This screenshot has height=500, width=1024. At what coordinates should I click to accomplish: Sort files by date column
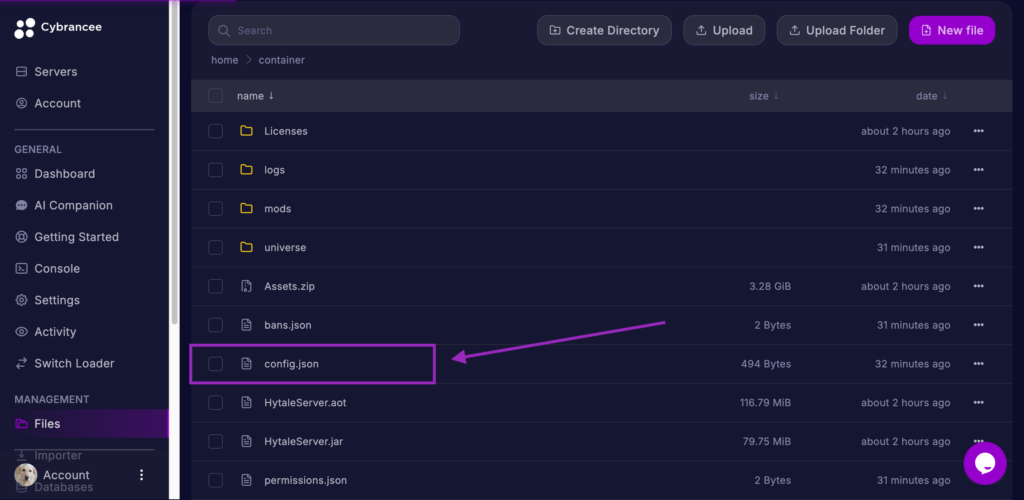click(931, 96)
